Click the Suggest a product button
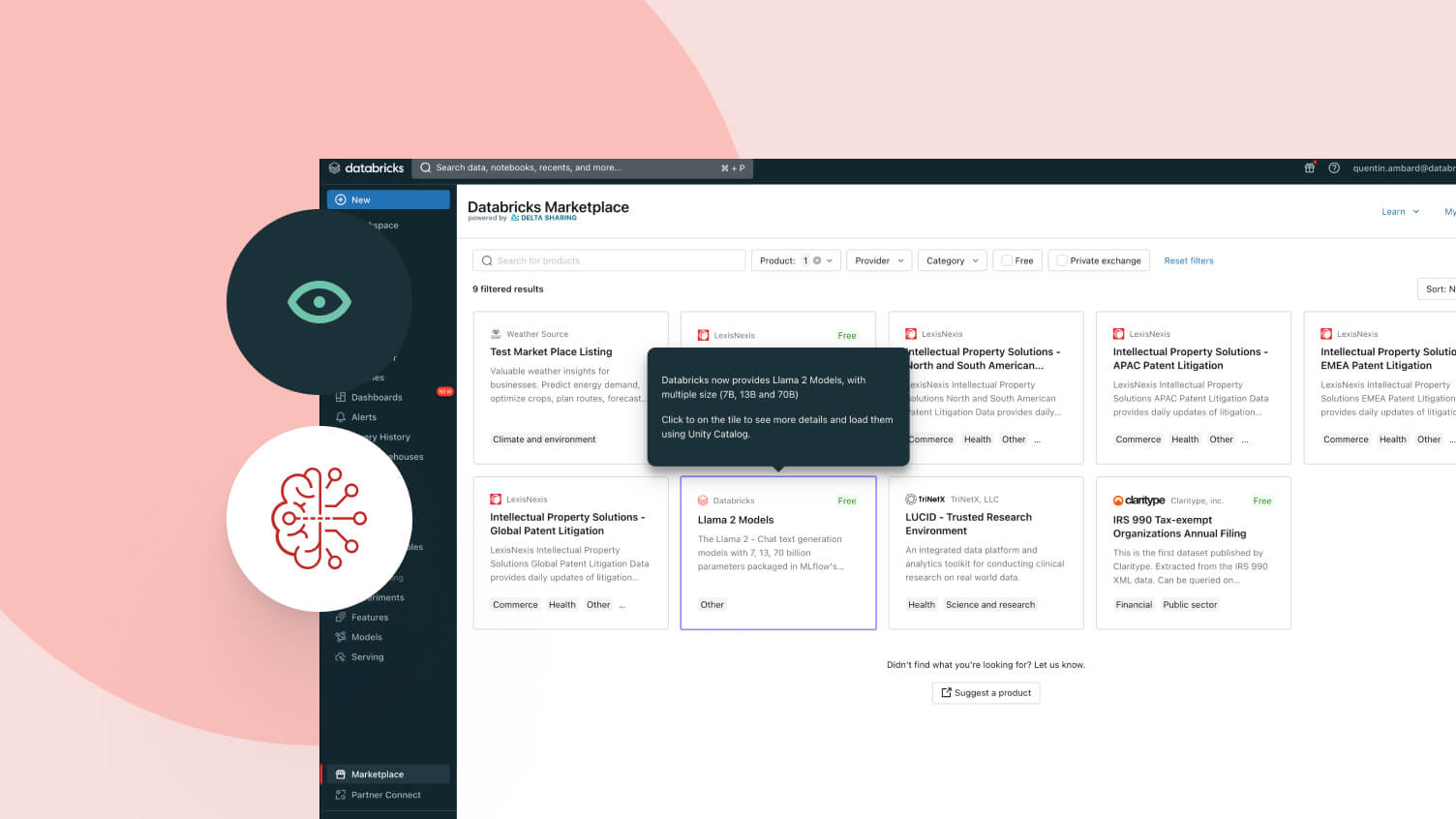Screen dimensions: 1456x819 tap(986, 693)
